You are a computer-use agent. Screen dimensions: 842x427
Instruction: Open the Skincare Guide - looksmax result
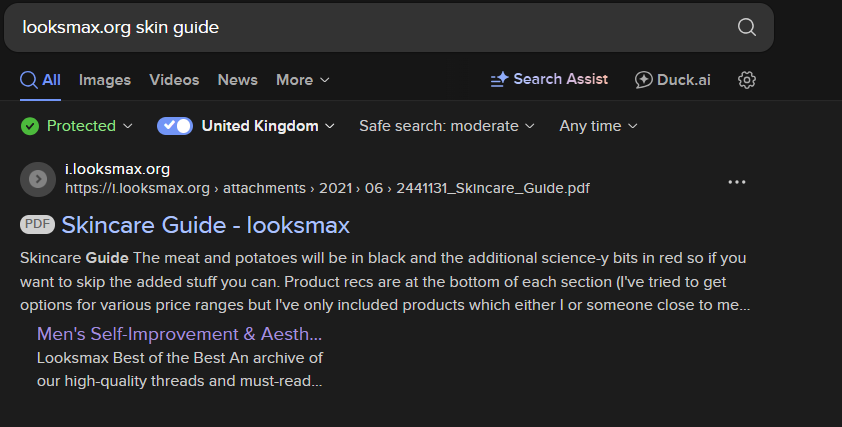click(x=205, y=225)
